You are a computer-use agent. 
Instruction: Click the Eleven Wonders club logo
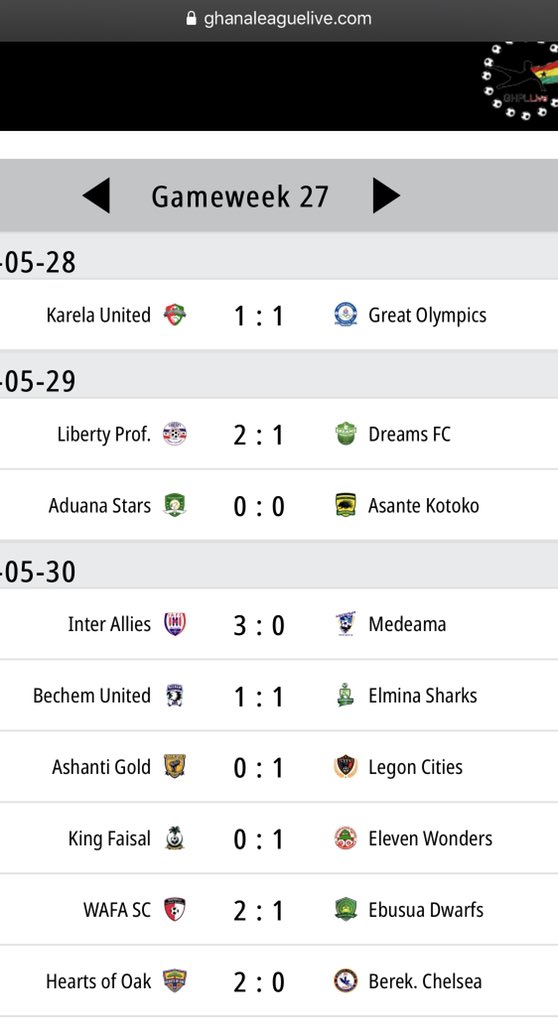346,838
